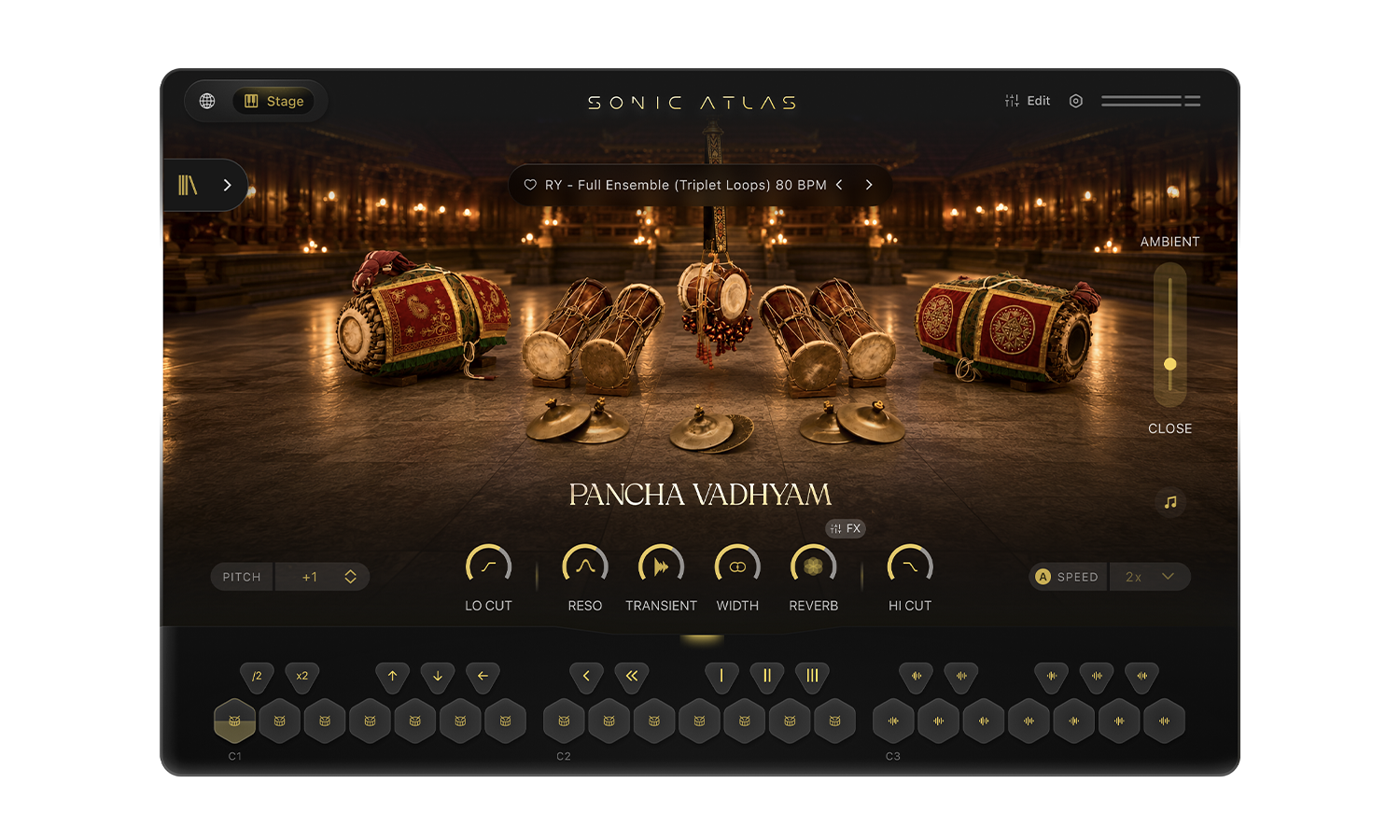The width and height of the screenshot is (1400, 840).
Task: Click the left arrow key switch
Action: (x=483, y=676)
